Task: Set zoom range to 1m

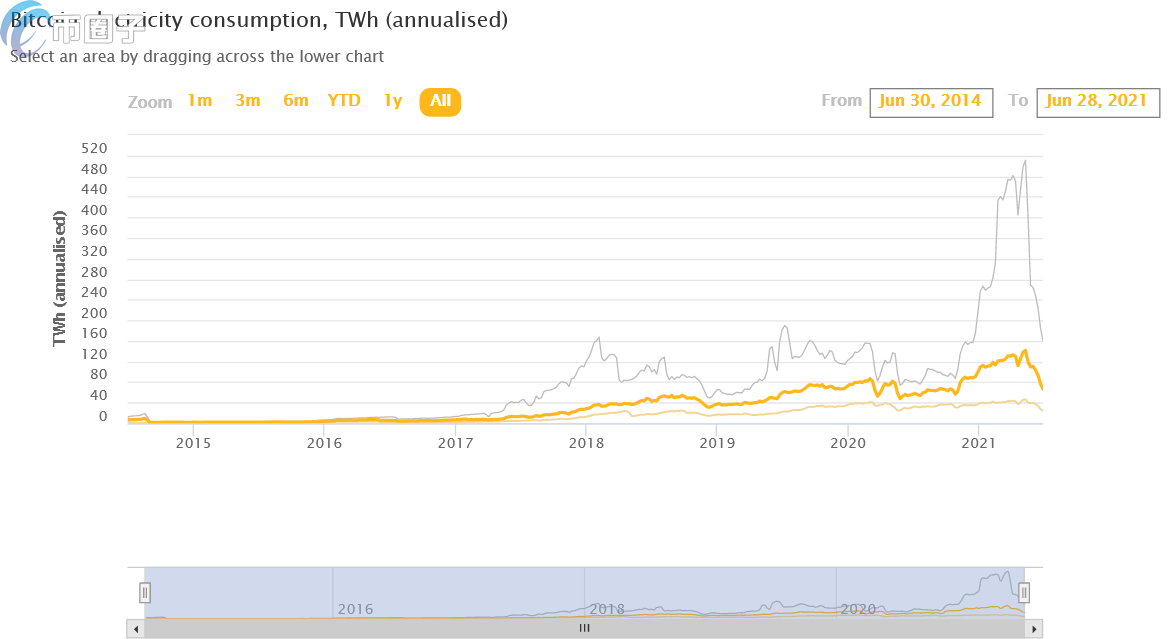Action: [x=200, y=101]
